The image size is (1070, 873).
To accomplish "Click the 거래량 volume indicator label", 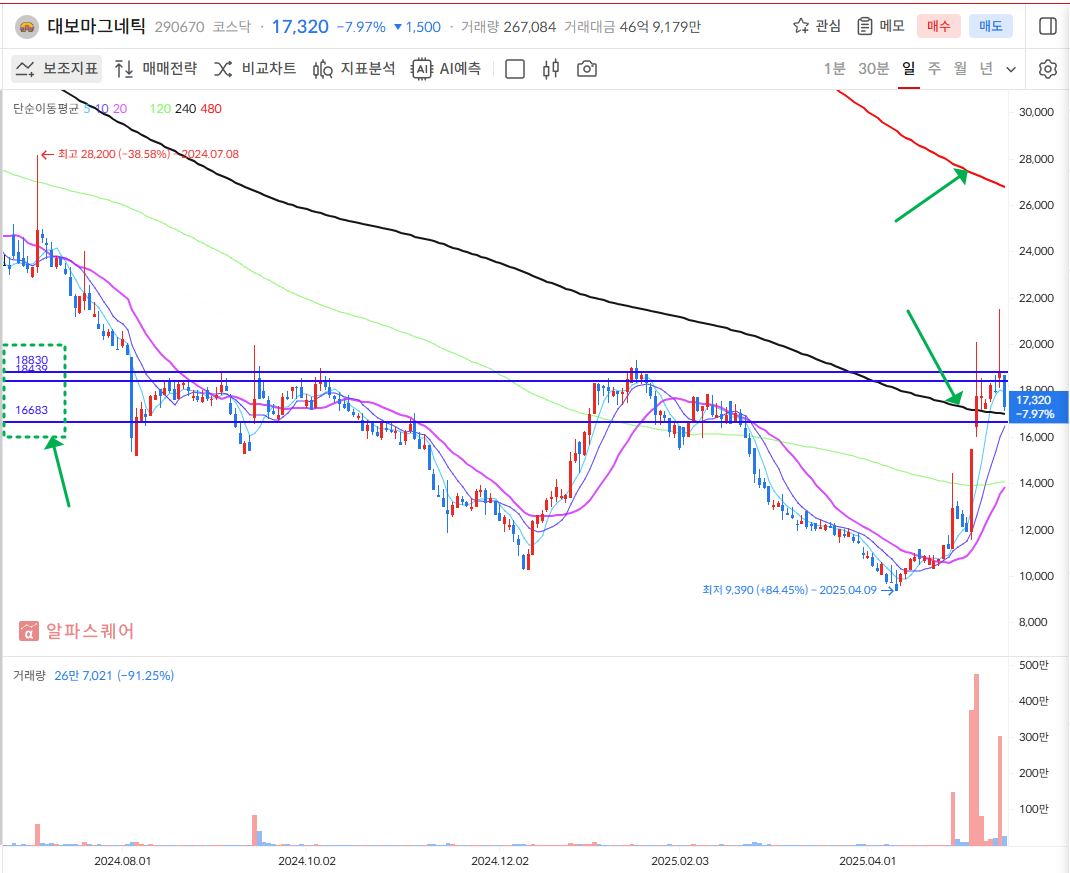I will tap(29, 675).
